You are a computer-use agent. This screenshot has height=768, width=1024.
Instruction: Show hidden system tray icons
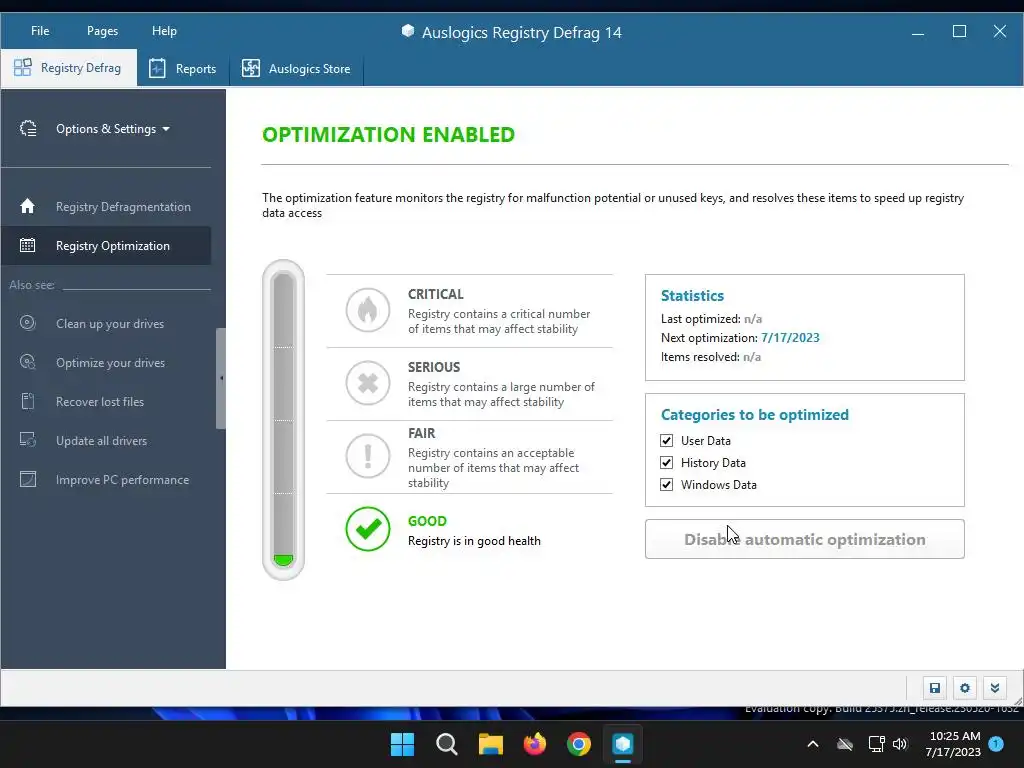point(813,744)
